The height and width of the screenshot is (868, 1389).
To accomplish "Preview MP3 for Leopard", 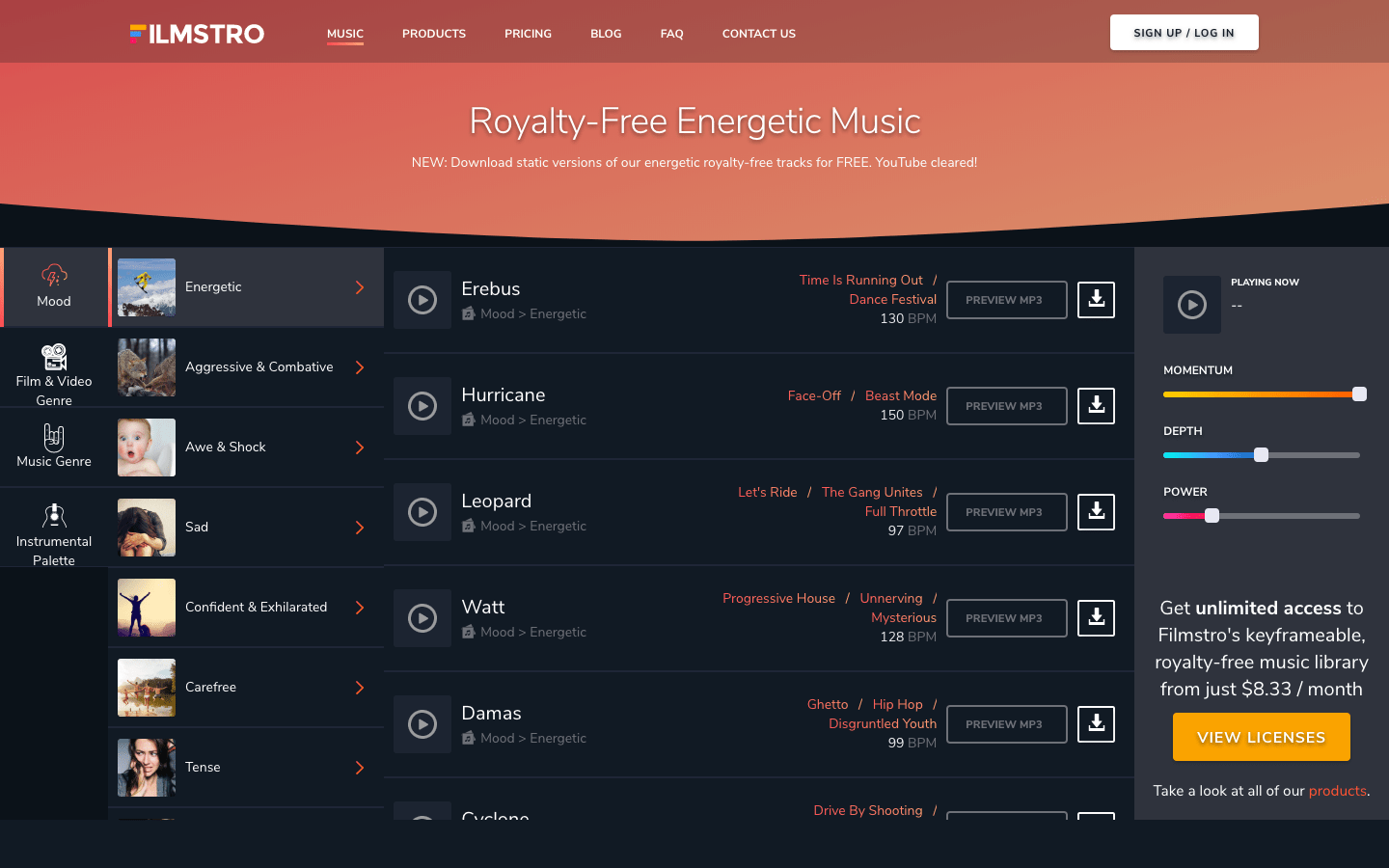I will point(1007,512).
